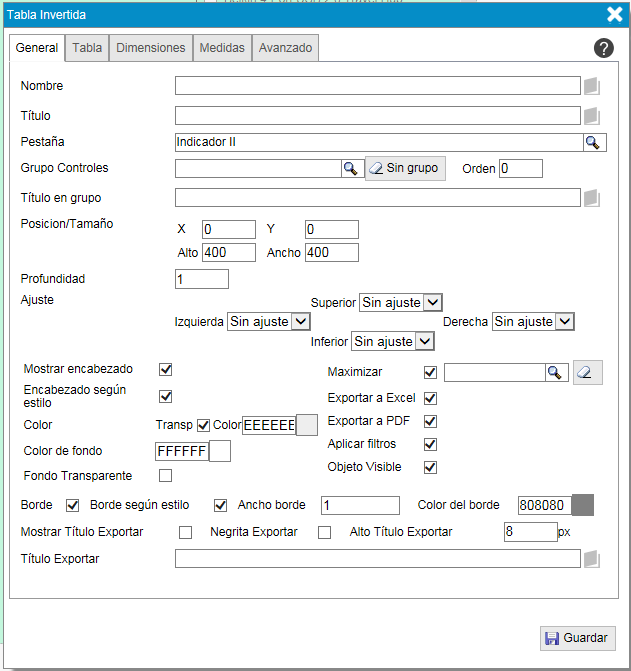Click the translate icon beside Nombre field

[x=591, y=86]
